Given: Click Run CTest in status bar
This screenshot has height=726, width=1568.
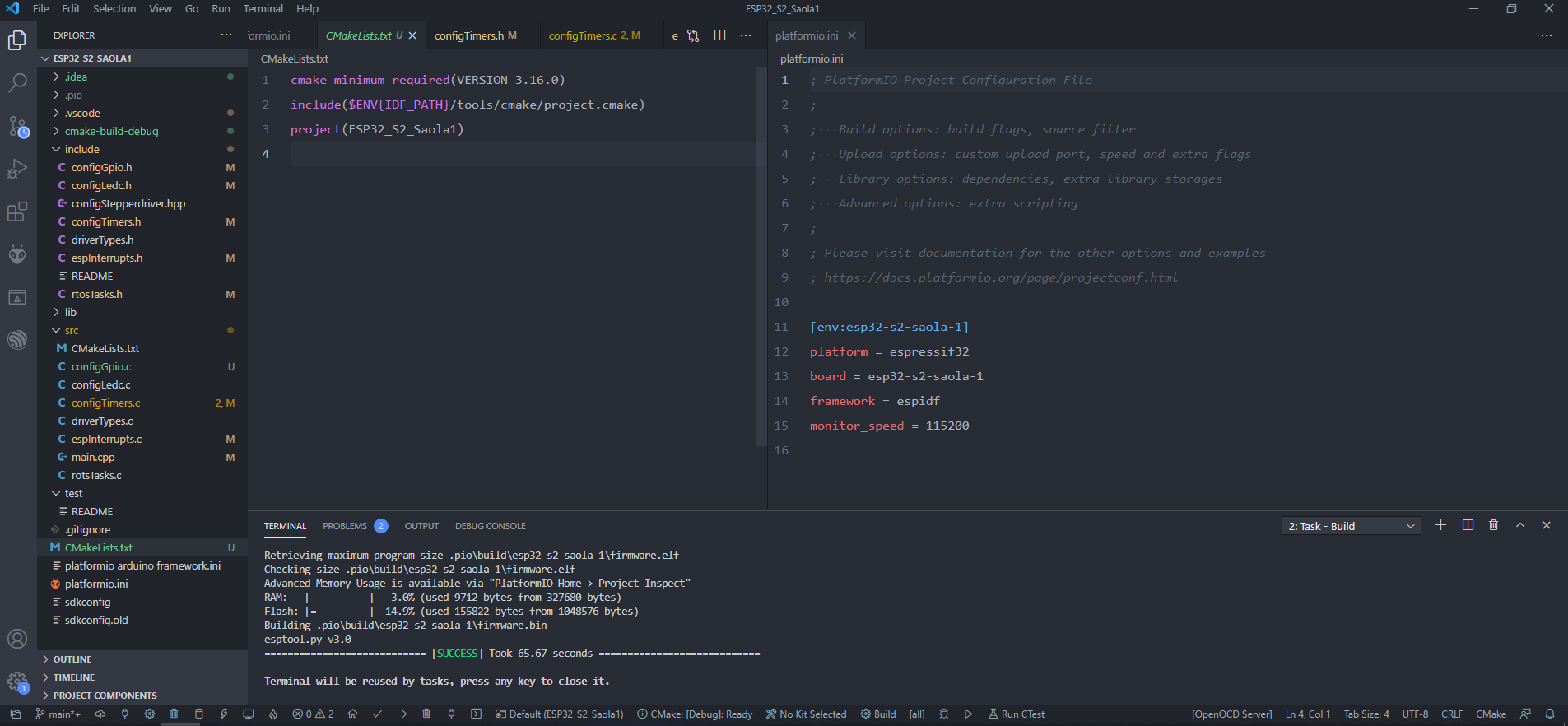Looking at the screenshot, I should coord(1017,714).
